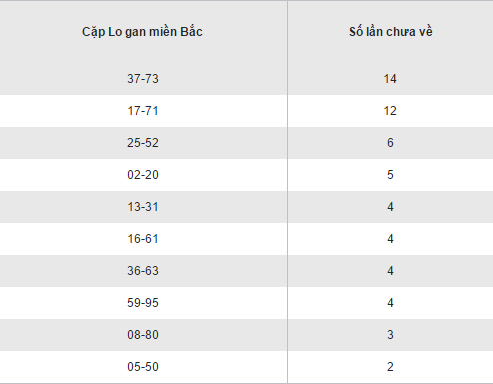The width and height of the screenshot is (493, 384).
Task: Select the 13-31 pair cell
Action: tap(143, 207)
